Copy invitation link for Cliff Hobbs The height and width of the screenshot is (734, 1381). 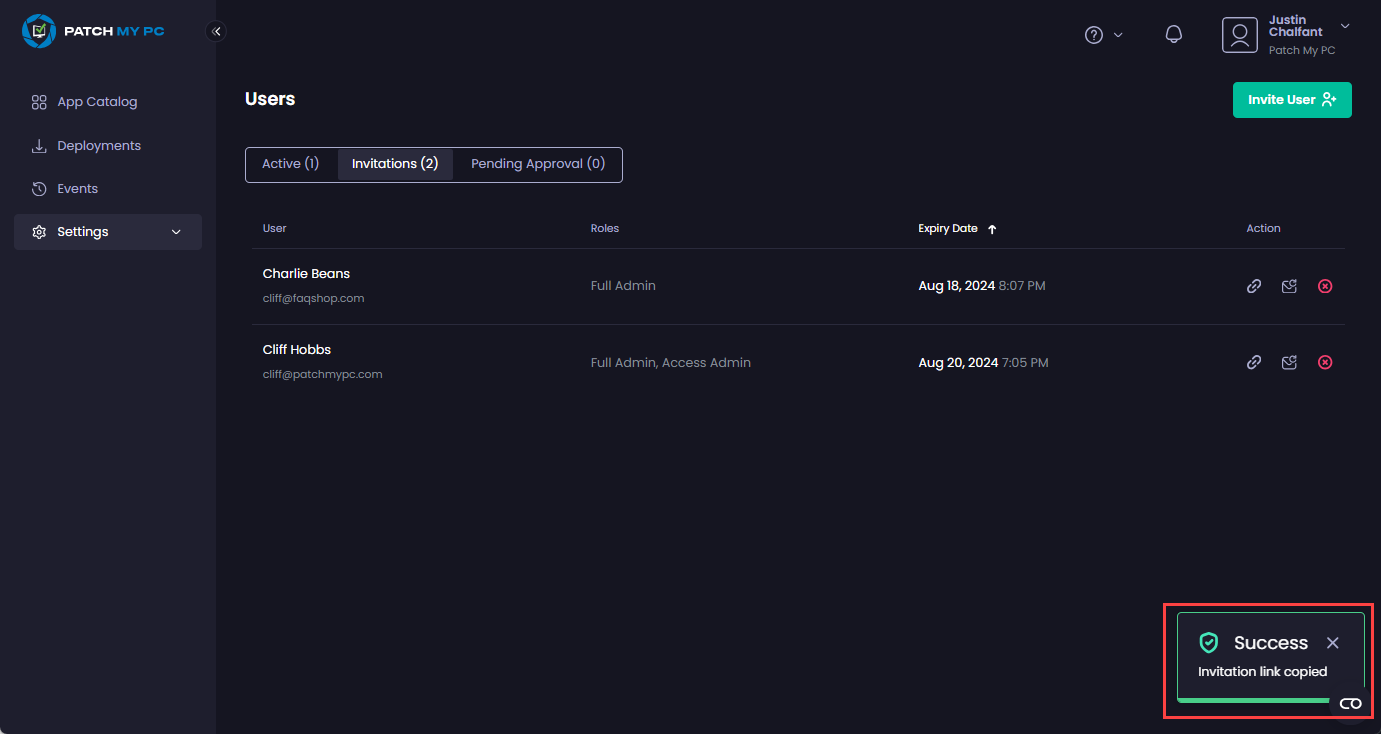click(x=1253, y=362)
